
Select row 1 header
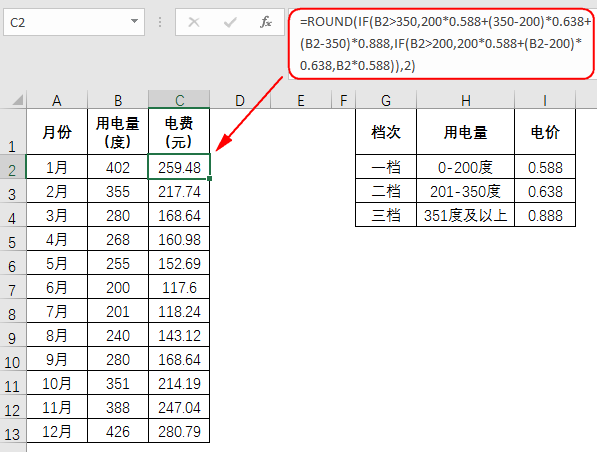point(13,131)
